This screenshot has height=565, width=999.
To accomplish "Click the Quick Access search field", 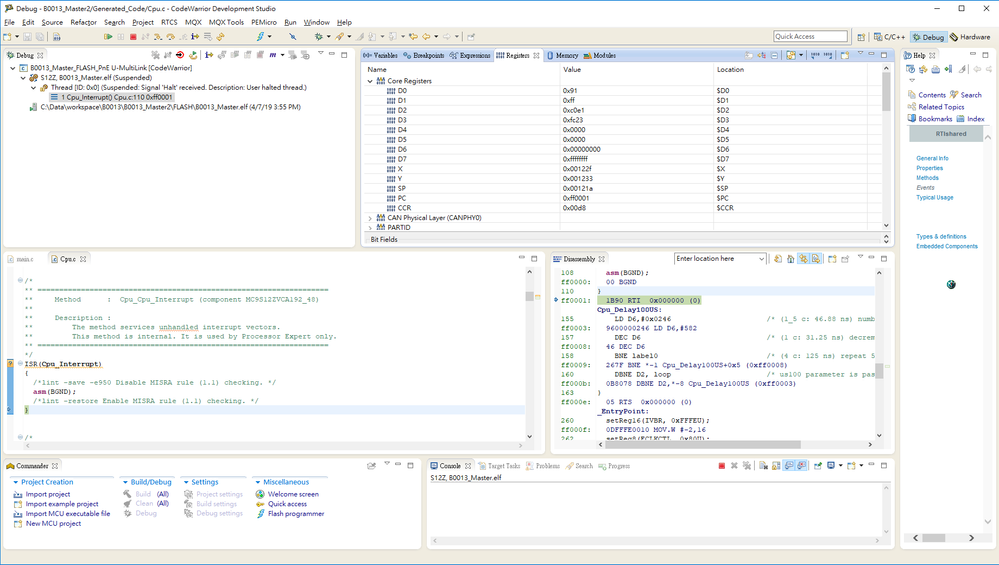I will pos(810,37).
